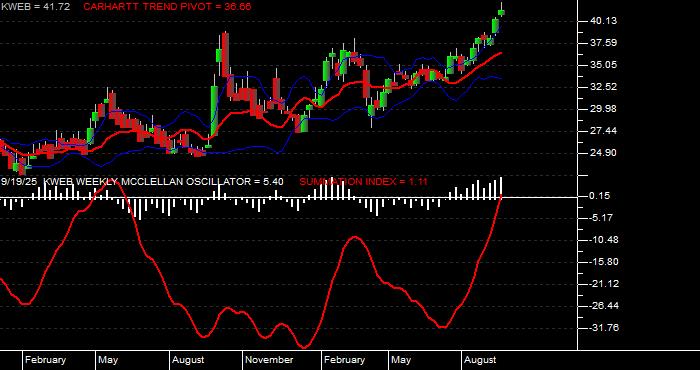Select the SUMMATION INDEX = 1.11 label
The height and width of the screenshot is (370, 700).
(363, 182)
